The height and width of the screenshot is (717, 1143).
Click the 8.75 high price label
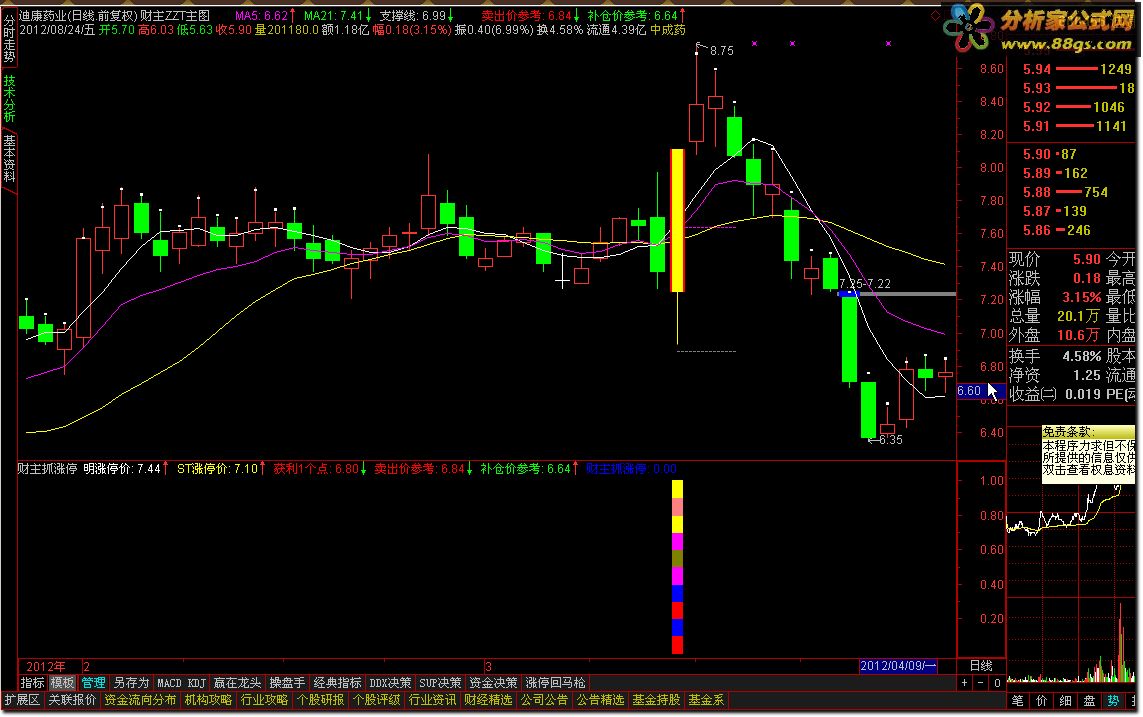point(722,50)
